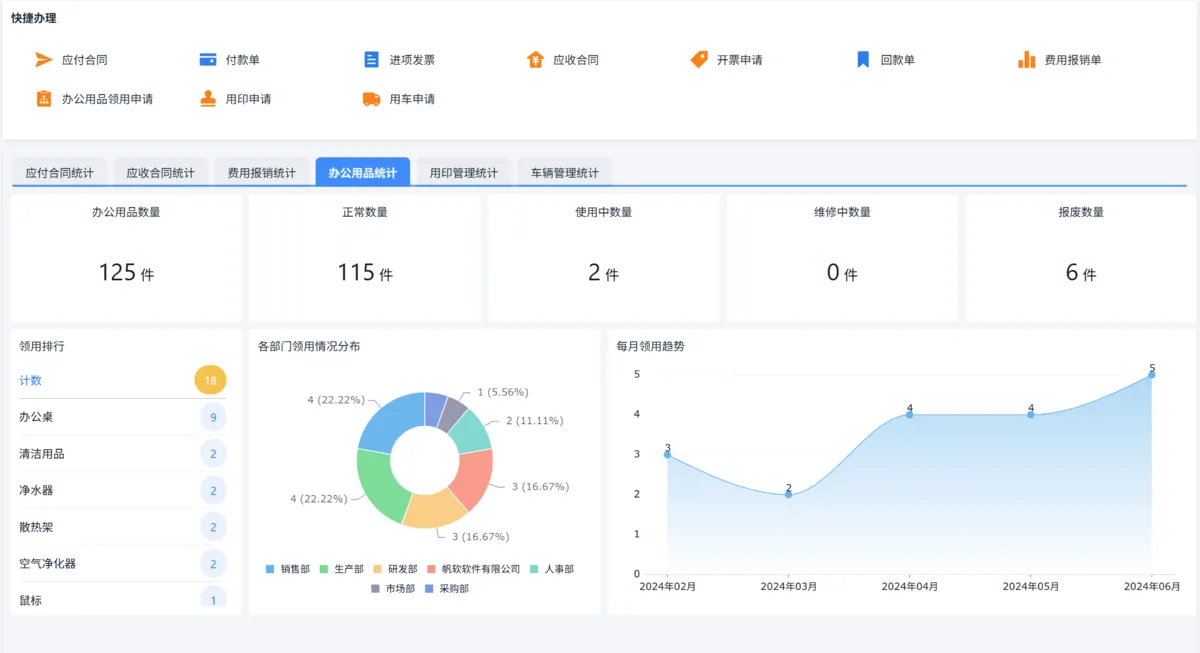This screenshot has width=1200, height=653.
Task: Click the 进项发票 document icon
Action: [x=371, y=60]
